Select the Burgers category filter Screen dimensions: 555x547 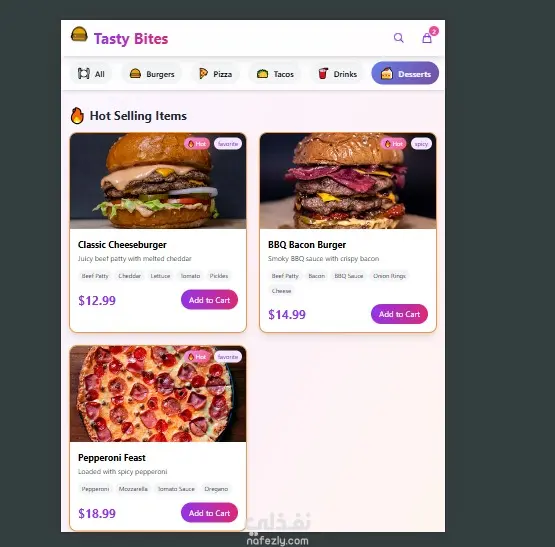[152, 74]
